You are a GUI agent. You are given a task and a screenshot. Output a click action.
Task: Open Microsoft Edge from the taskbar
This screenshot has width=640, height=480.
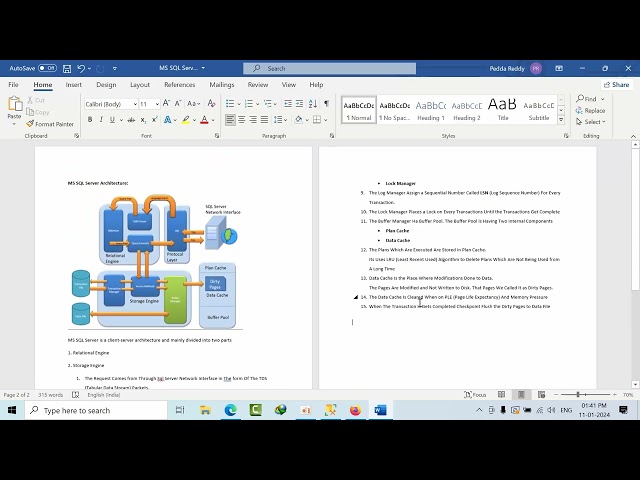pyautogui.click(x=231, y=410)
